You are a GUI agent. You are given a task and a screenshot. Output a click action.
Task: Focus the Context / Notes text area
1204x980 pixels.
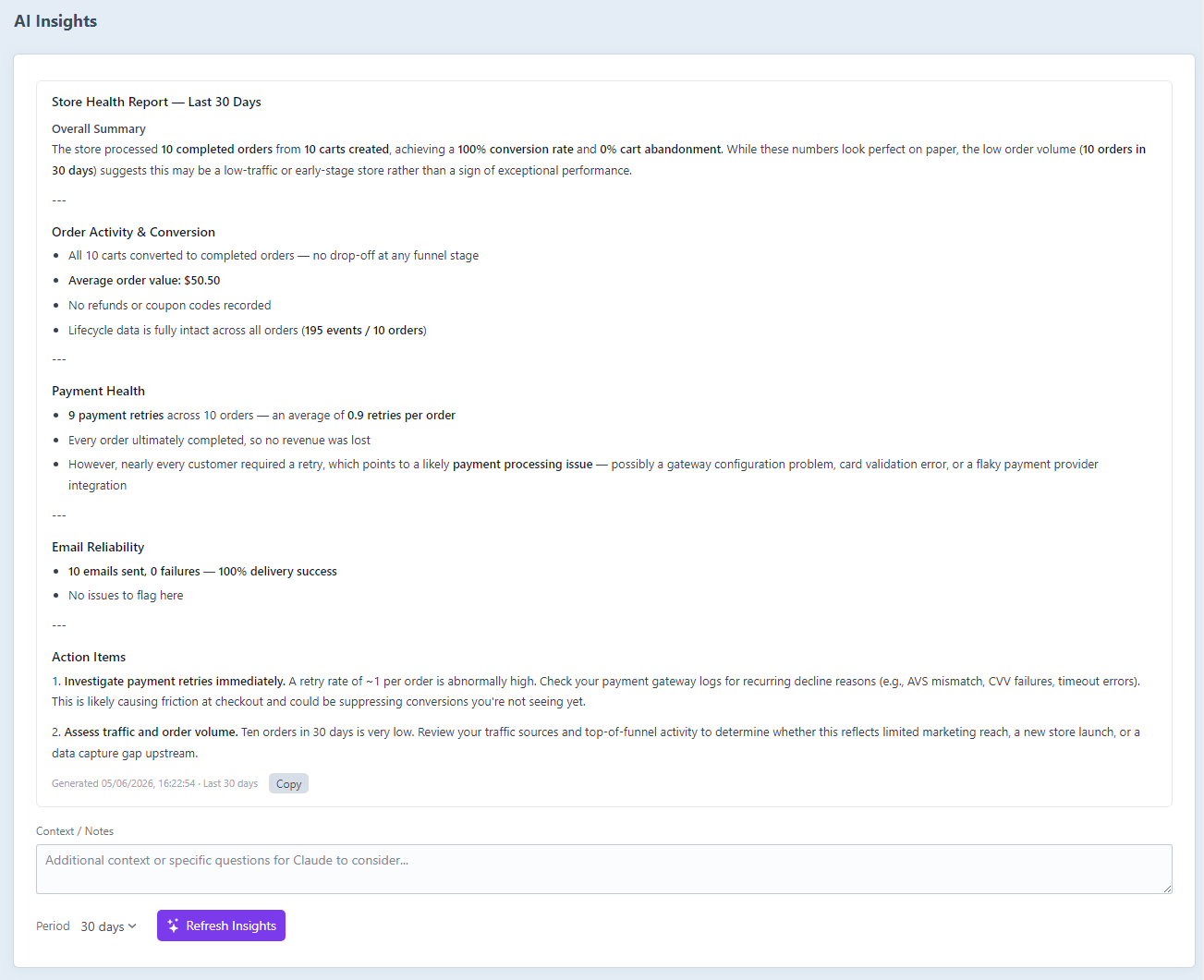[x=604, y=869]
